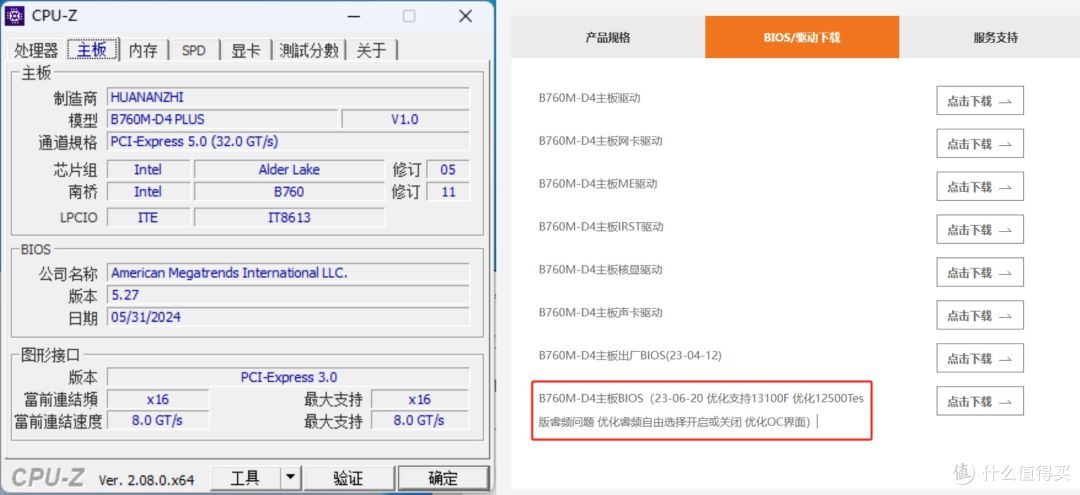Viewport: 1080px width, 495px height.
Task: Click the V1.0 revision field
Action: (x=405, y=119)
